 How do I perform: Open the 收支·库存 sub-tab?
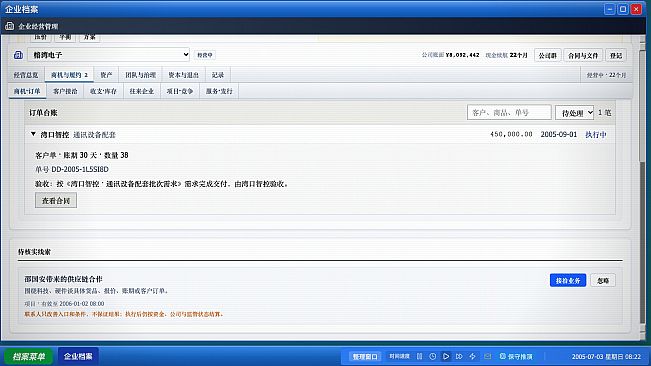(103, 91)
